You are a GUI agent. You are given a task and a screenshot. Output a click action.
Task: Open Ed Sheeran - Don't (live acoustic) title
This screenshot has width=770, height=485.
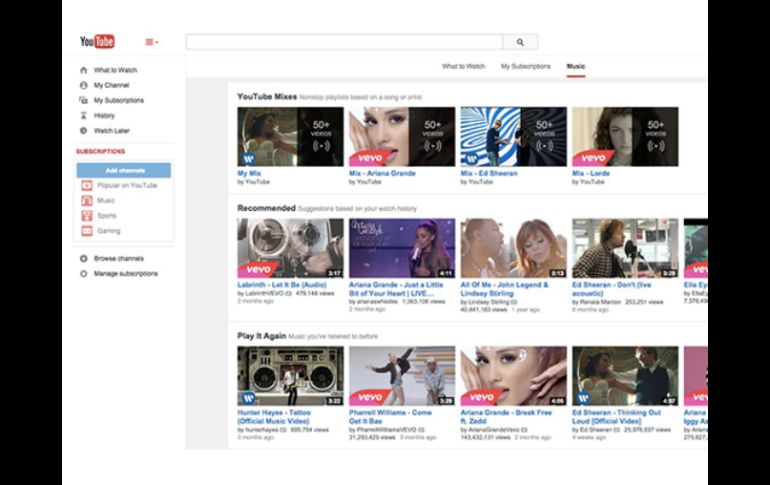pyautogui.click(x=611, y=289)
